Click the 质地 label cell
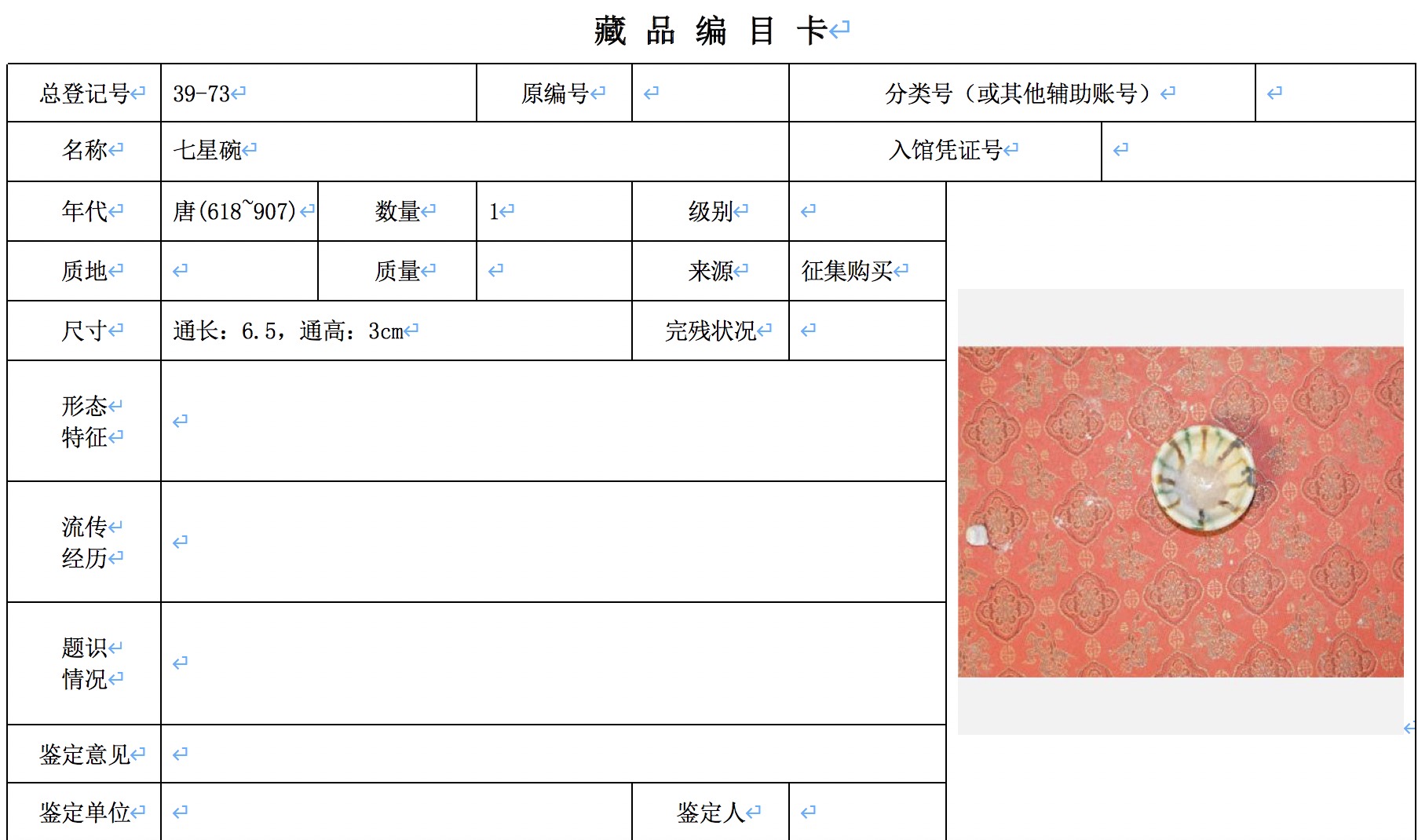 tap(84, 271)
